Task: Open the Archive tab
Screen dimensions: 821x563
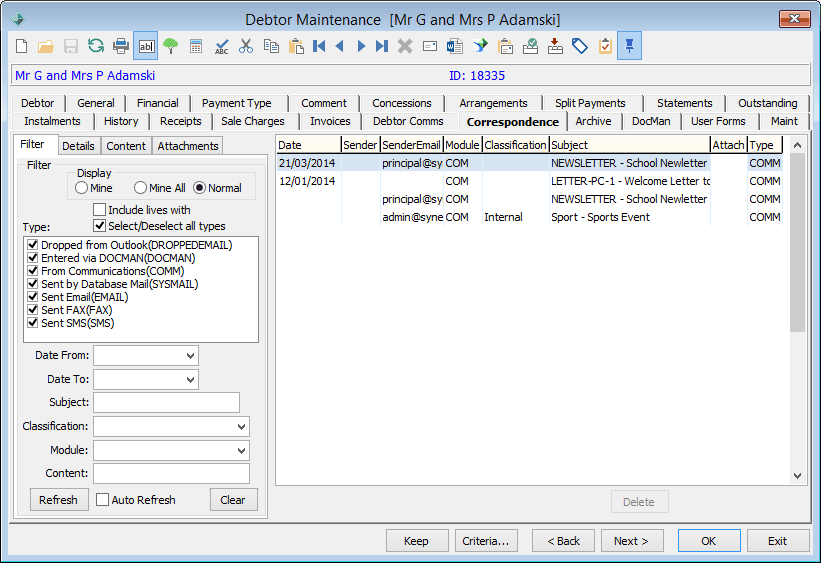Action: click(x=593, y=121)
